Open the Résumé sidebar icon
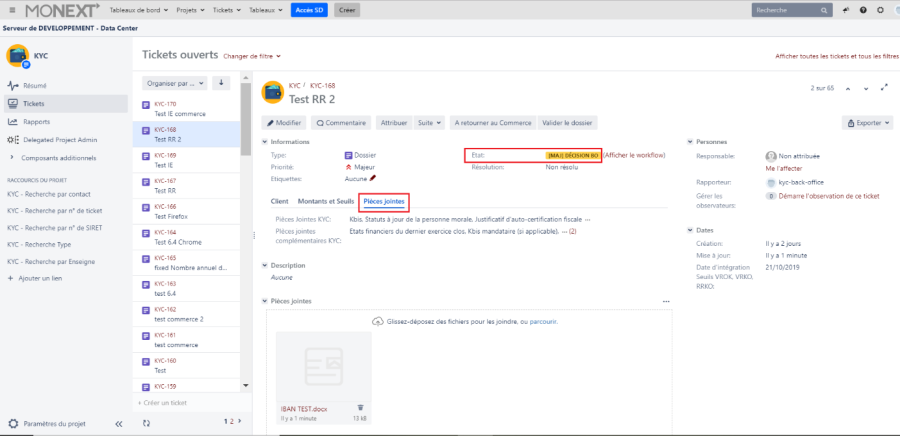 [12, 86]
